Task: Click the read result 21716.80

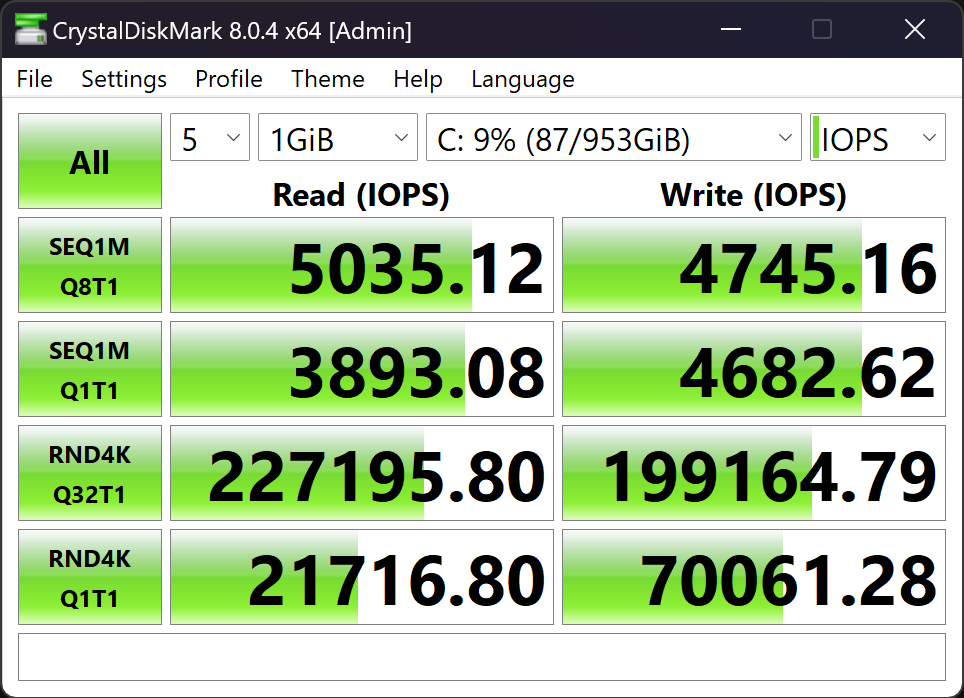Action: (362, 577)
